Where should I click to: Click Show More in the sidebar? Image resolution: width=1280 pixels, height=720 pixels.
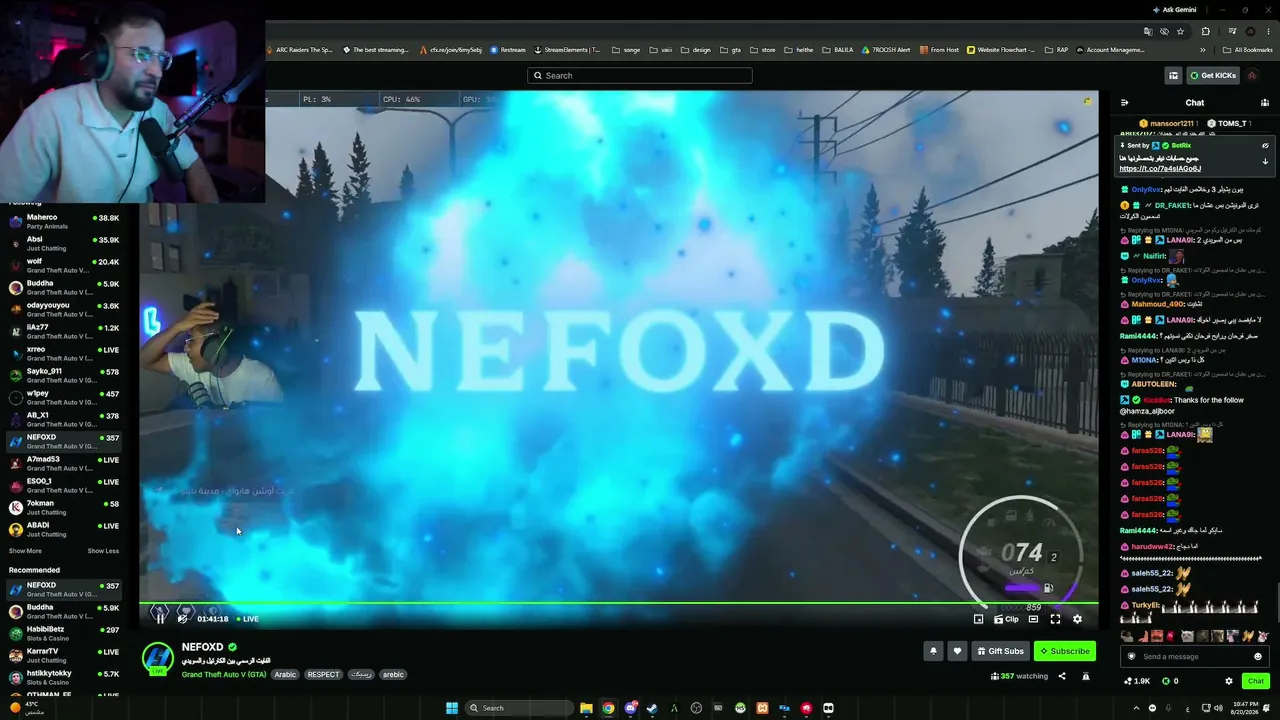click(25, 551)
